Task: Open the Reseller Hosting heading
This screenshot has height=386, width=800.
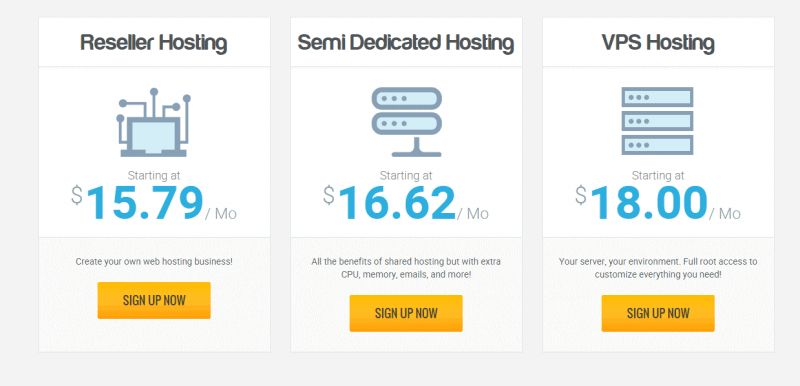Action: pos(154,43)
